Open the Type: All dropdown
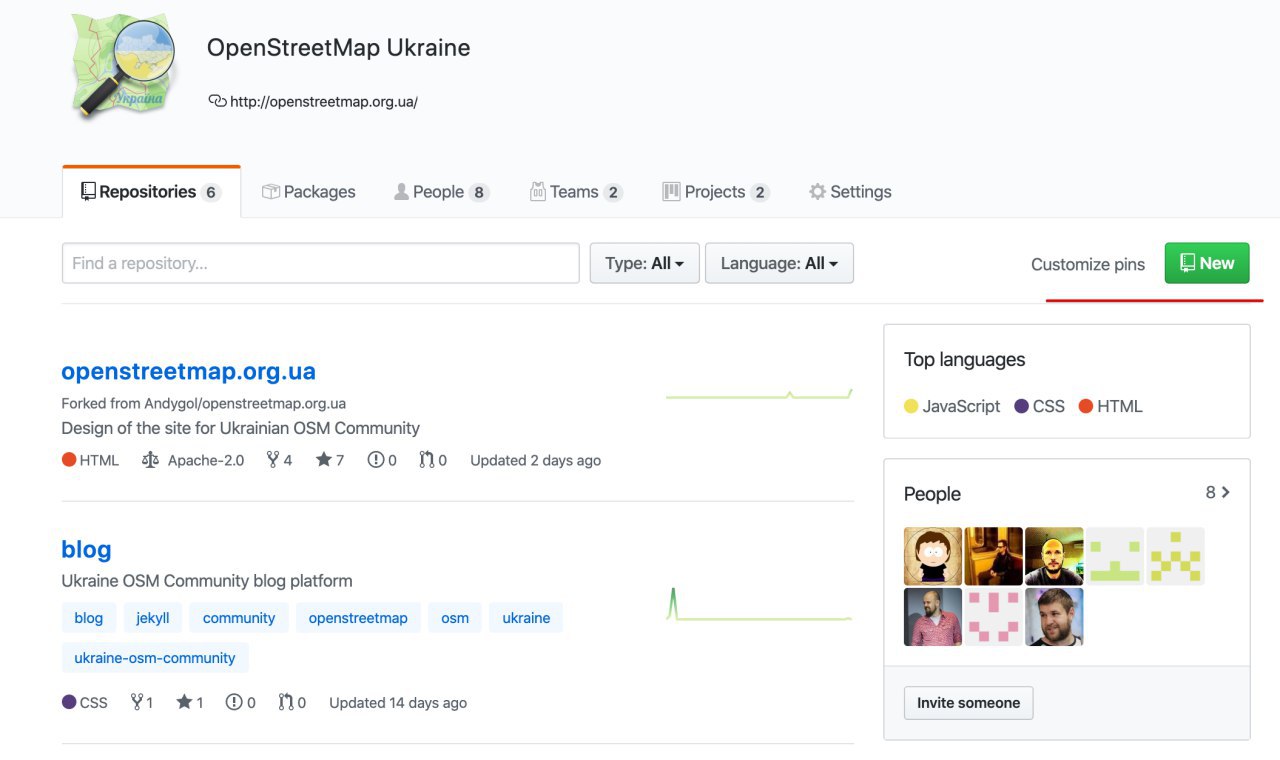 click(644, 263)
